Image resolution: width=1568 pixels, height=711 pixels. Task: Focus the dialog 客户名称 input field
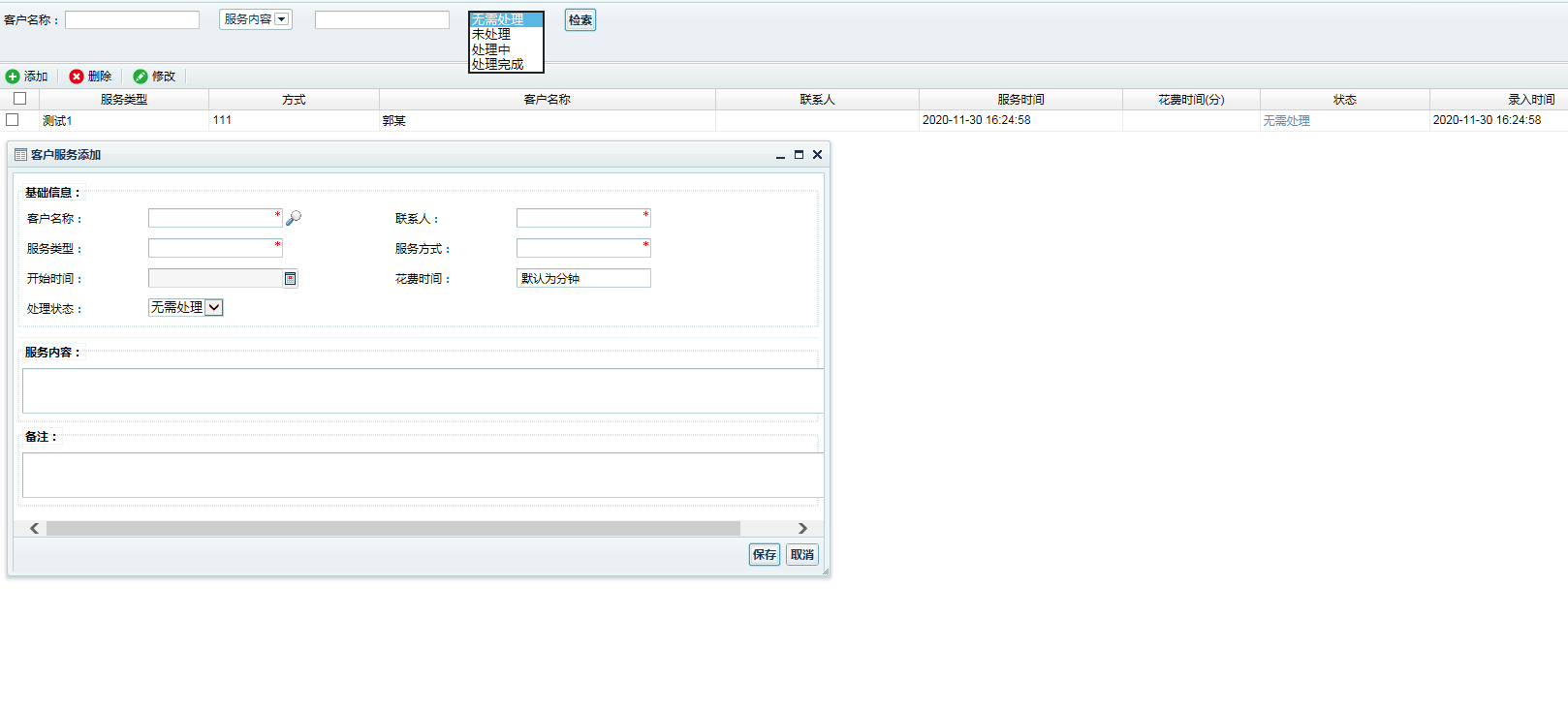215,218
